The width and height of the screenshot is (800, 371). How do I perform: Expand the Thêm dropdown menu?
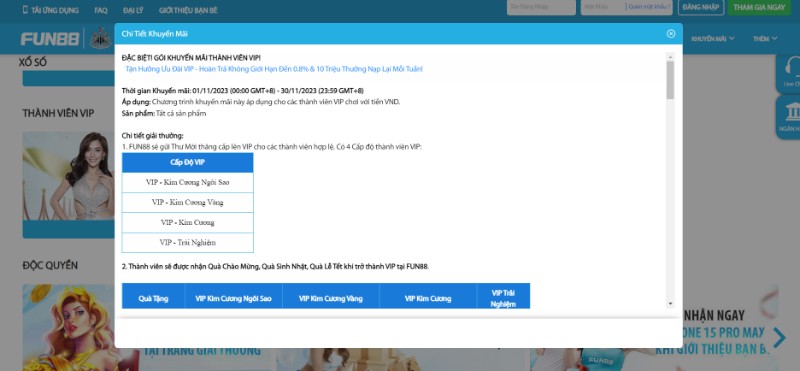coord(765,38)
